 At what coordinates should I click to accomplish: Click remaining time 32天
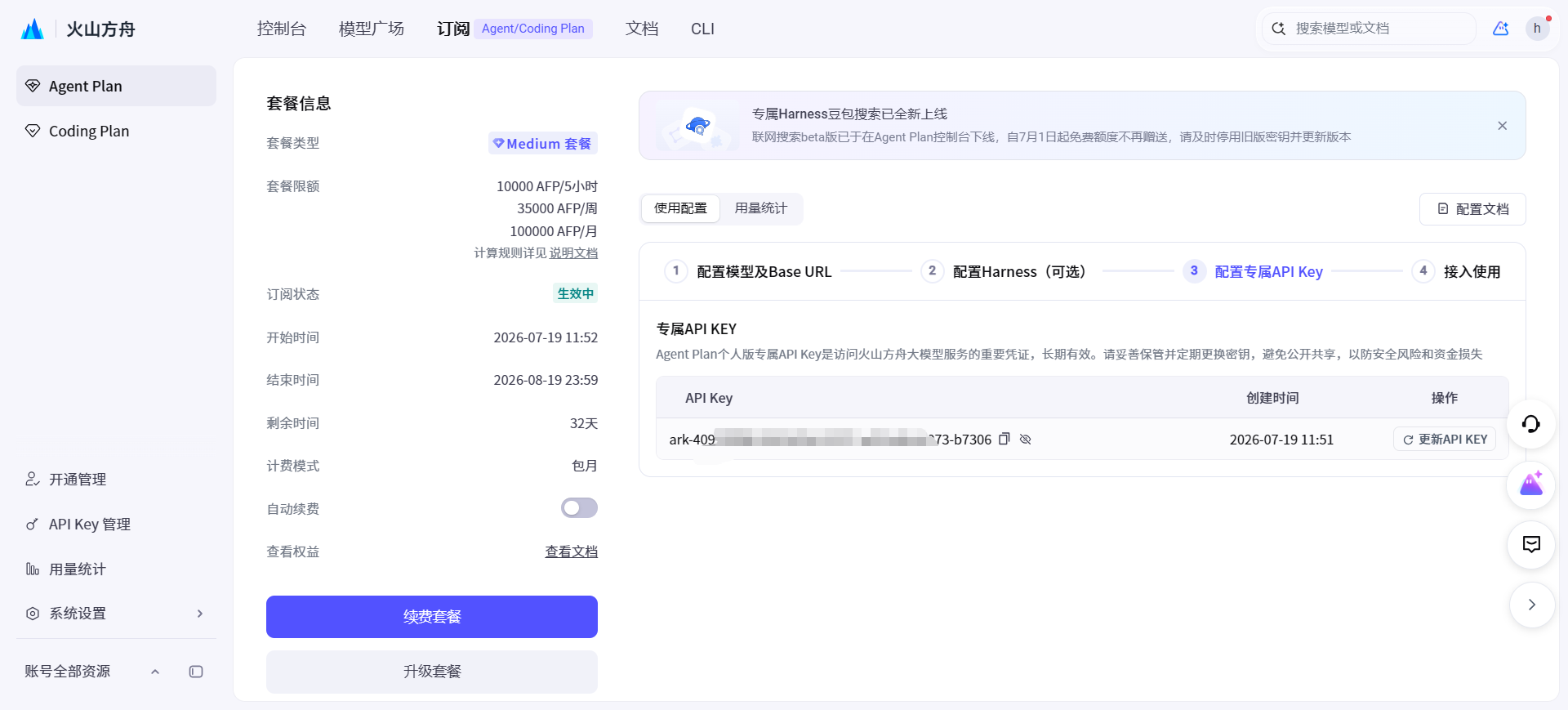pos(584,423)
